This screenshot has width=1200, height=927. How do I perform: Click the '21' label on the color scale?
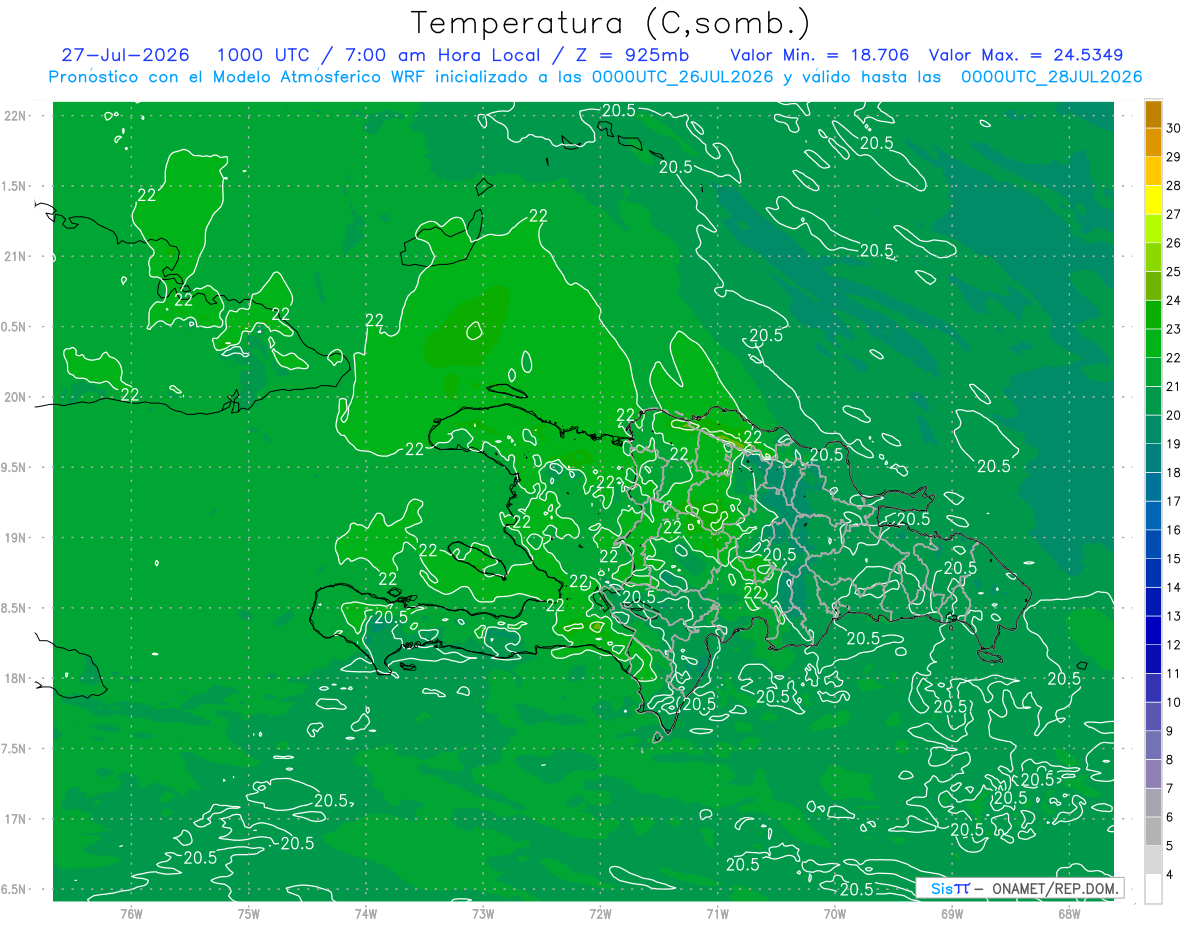pos(1174,387)
